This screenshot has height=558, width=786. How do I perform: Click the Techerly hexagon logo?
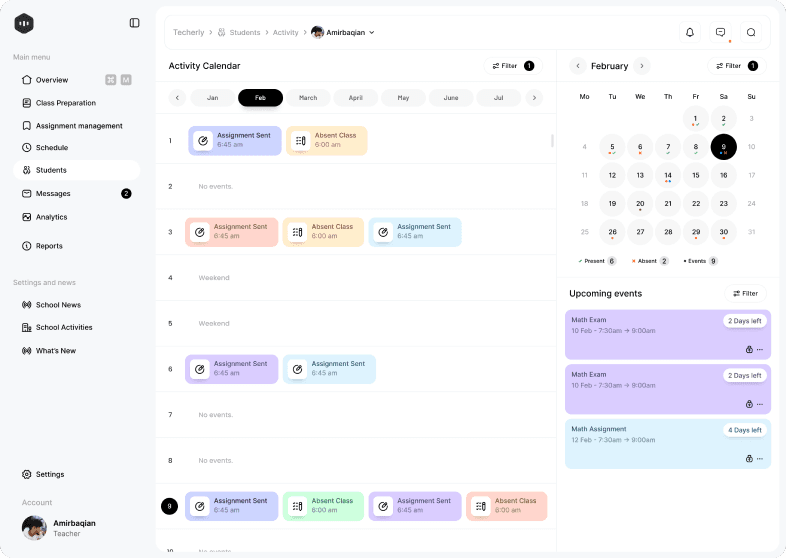coord(24,23)
